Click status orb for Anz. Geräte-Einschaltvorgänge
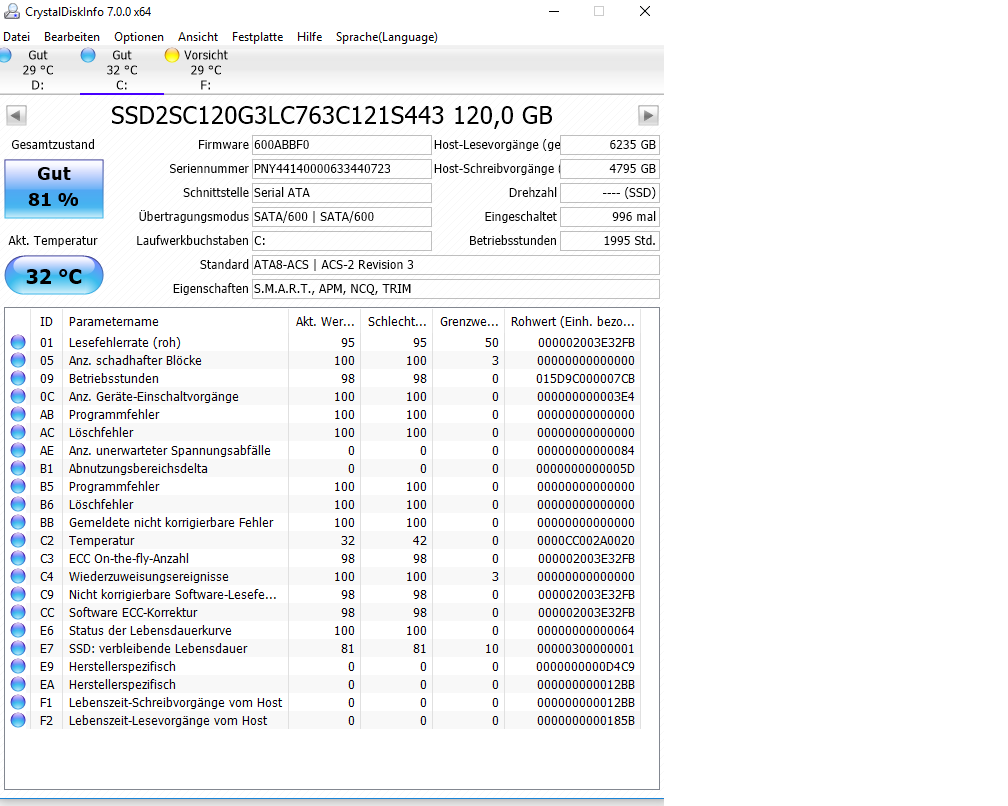Screen dimensions: 1008x806 point(18,397)
